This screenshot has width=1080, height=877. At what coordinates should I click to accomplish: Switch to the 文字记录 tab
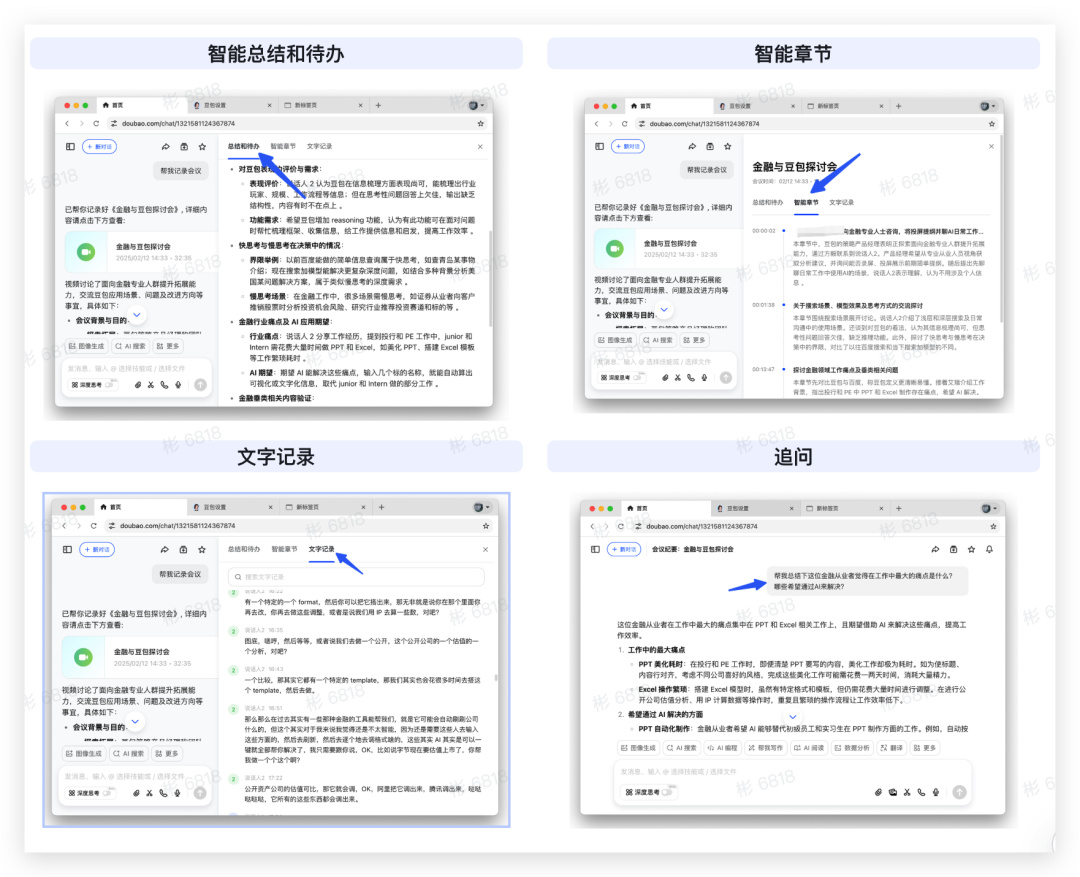pos(320,146)
